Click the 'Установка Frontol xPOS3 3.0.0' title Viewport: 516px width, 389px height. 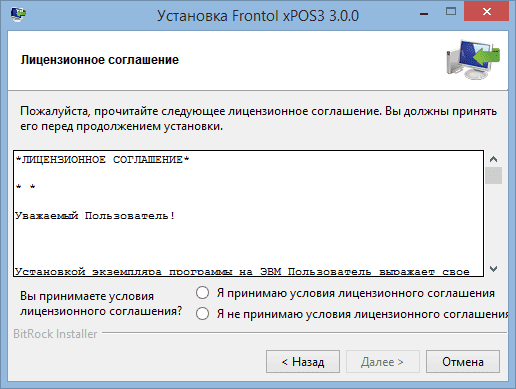(x=258, y=16)
